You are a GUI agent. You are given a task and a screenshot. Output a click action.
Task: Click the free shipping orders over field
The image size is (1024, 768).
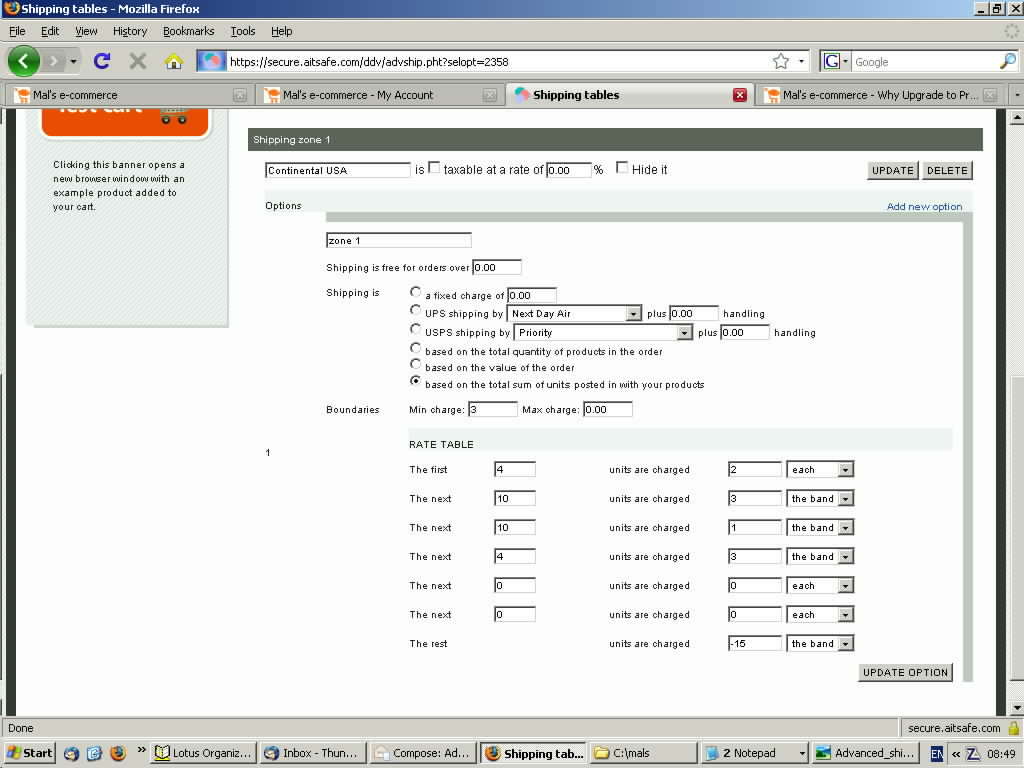click(x=497, y=267)
